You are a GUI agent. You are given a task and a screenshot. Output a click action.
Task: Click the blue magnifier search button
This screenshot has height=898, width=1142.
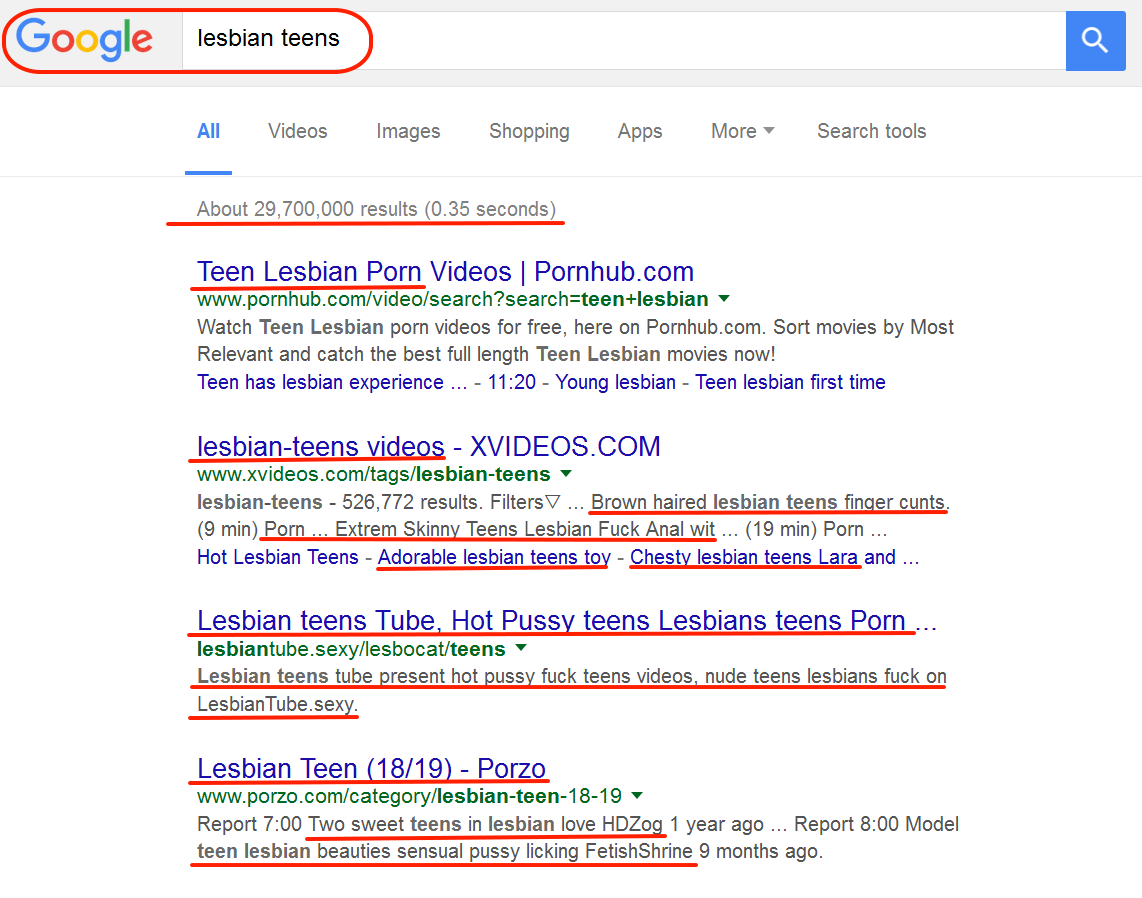[x=1095, y=40]
